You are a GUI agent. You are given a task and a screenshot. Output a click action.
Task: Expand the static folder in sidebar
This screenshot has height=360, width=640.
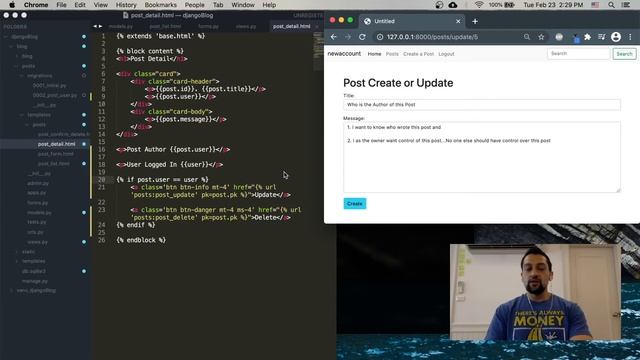17,251
